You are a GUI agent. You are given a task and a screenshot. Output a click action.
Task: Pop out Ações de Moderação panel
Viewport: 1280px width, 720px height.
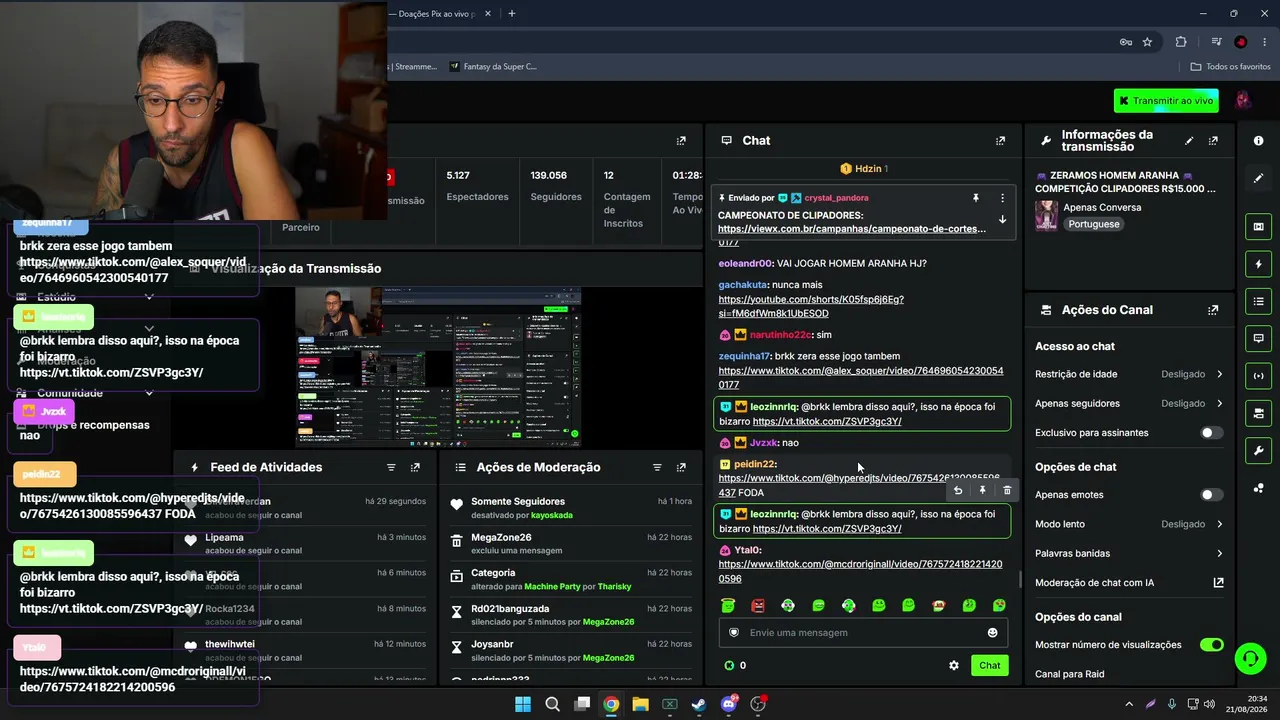coord(681,467)
